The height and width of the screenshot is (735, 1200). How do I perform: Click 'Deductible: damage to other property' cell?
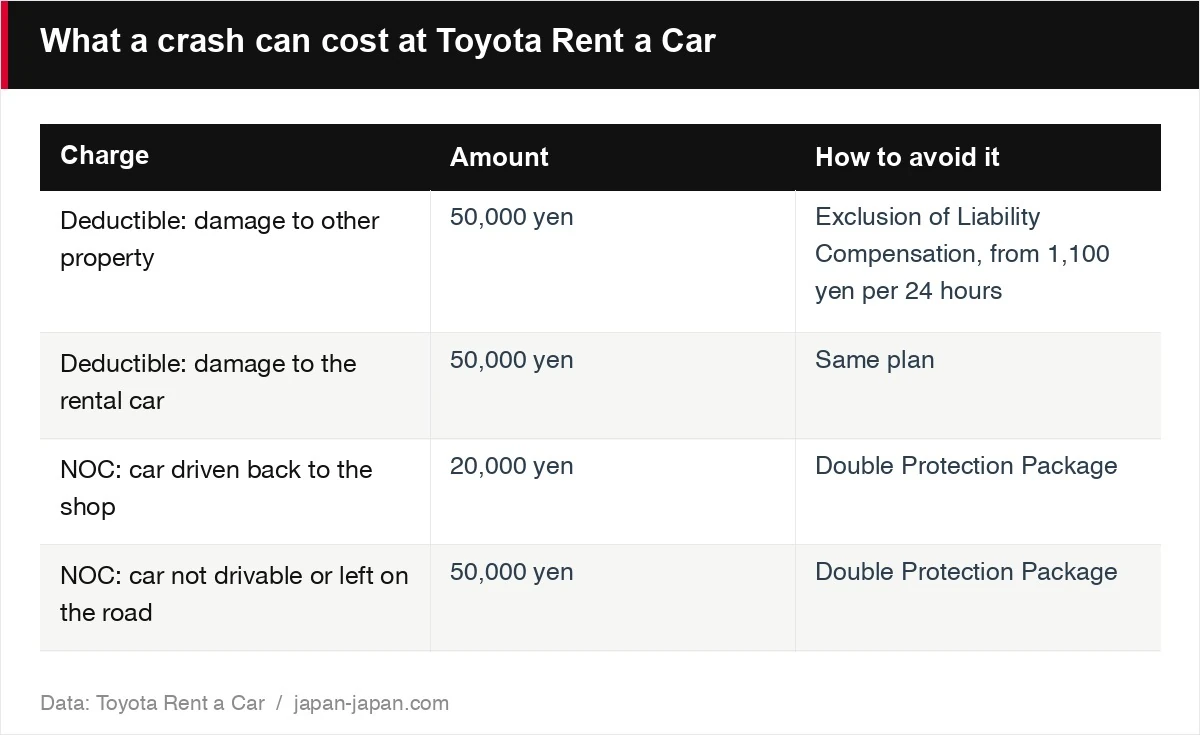[x=235, y=261]
